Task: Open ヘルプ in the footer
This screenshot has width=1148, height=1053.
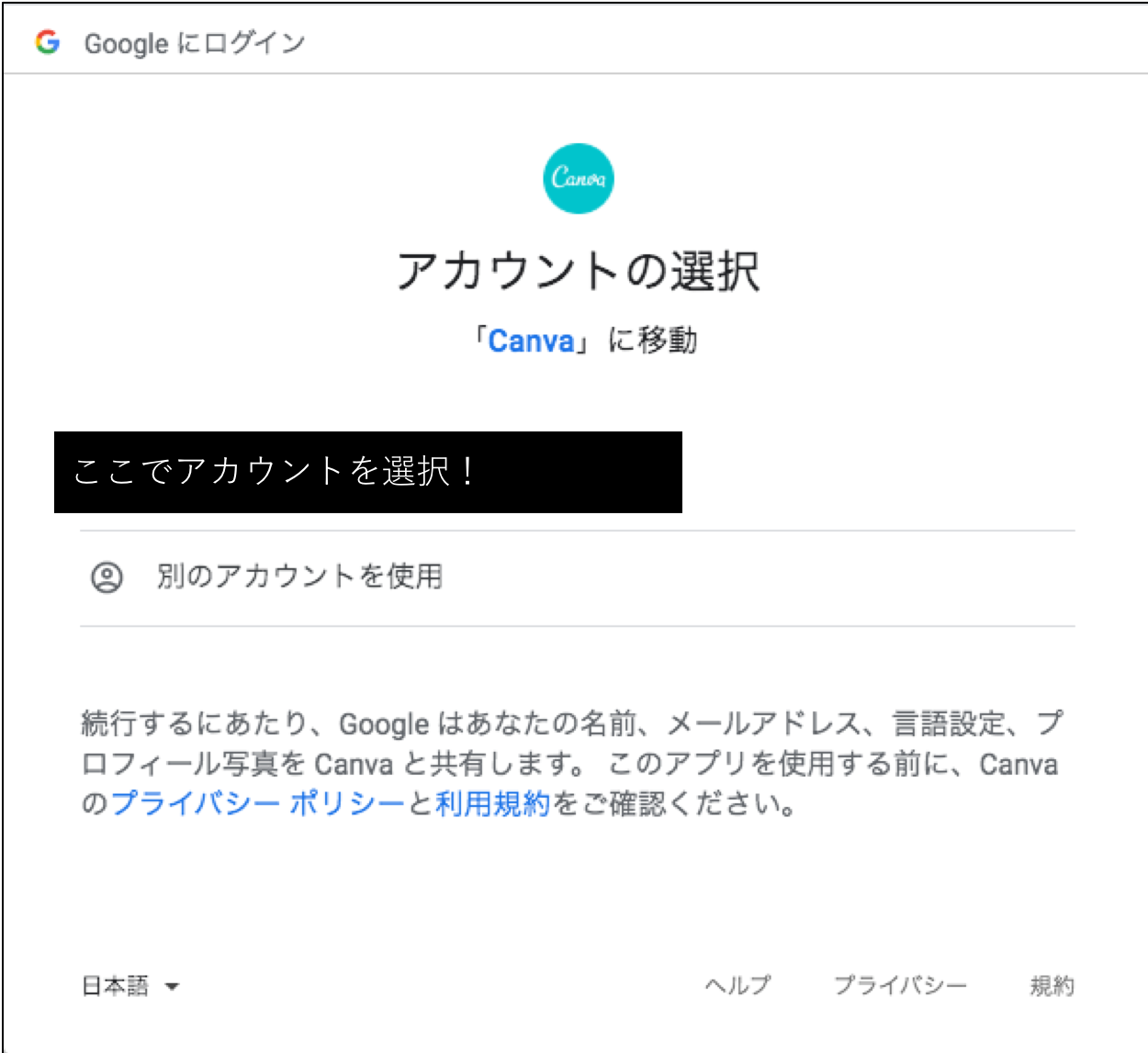Action: pyautogui.click(x=738, y=986)
